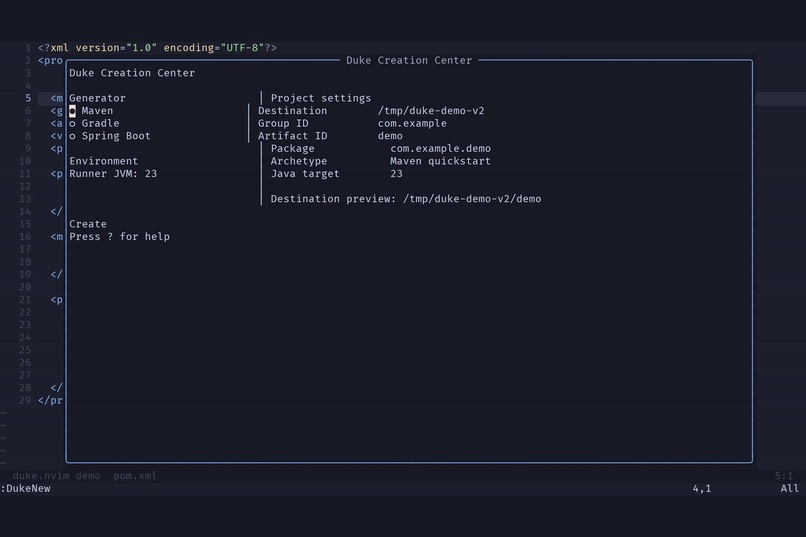Screen dimensions: 806x537
Task: Click the Destination value /tmp/duke-demo-v2
Action: [431, 110]
